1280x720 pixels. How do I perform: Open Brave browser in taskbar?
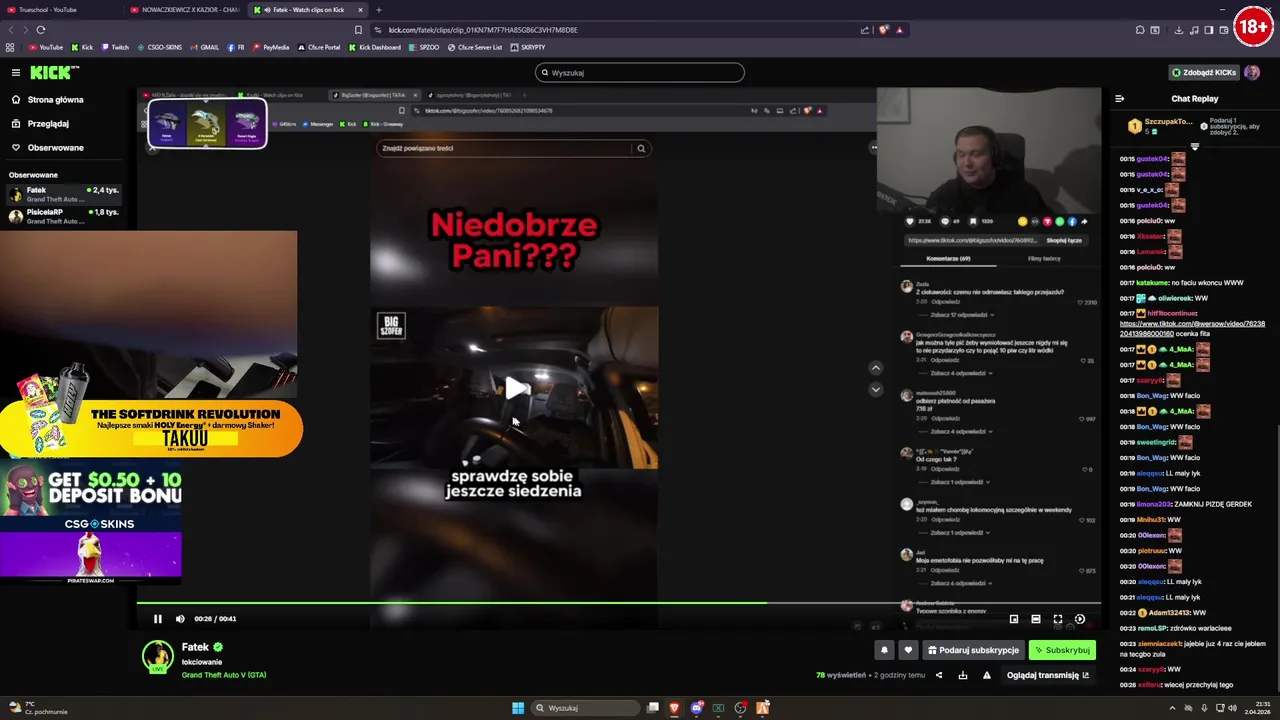tap(674, 708)
